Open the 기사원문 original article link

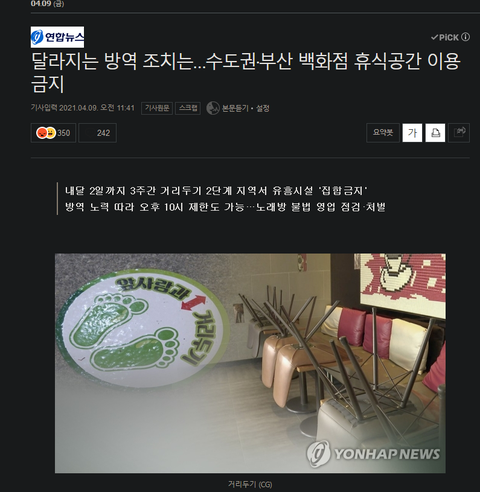157,108
